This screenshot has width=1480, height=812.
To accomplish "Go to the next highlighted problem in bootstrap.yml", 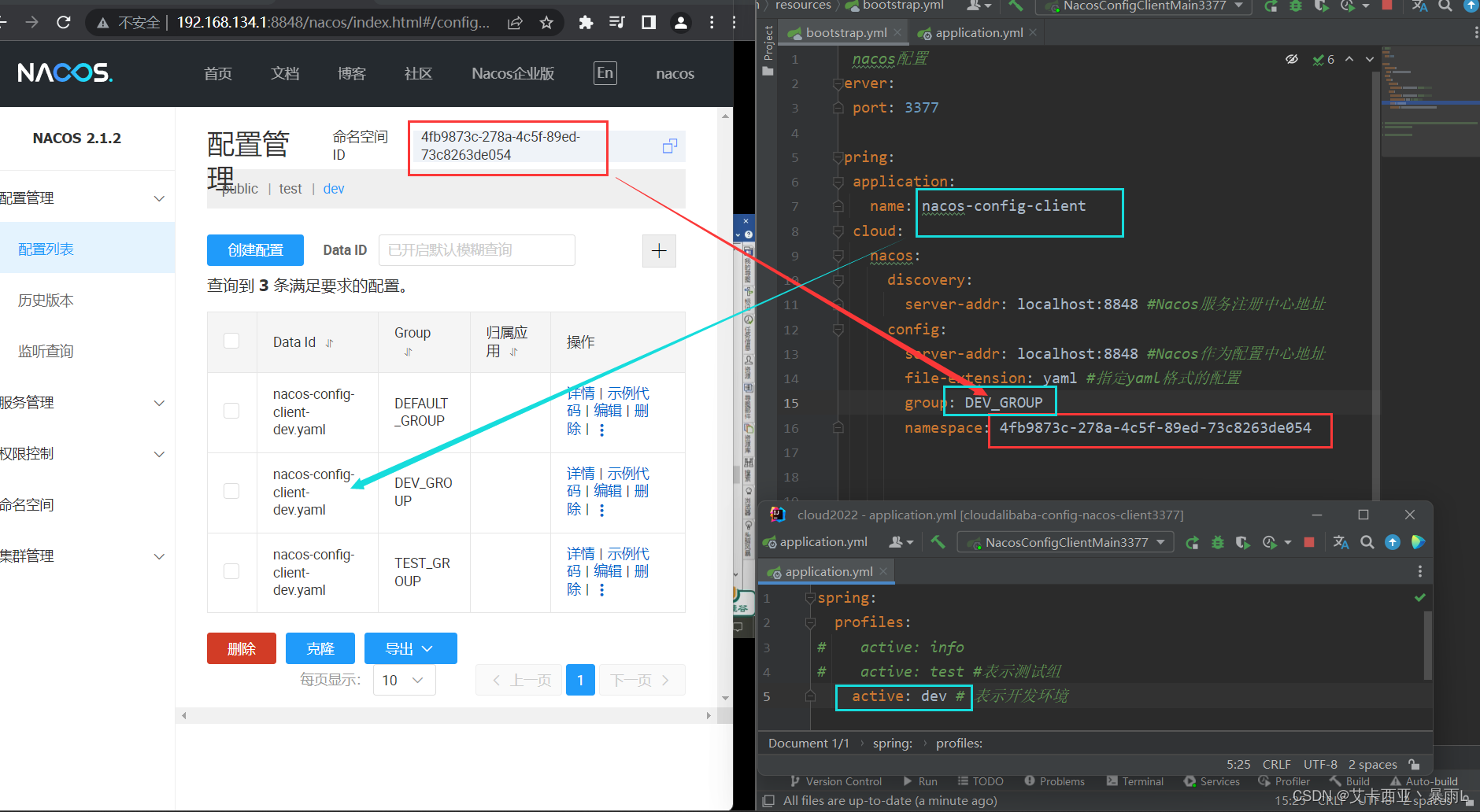I will point(1370,59).
